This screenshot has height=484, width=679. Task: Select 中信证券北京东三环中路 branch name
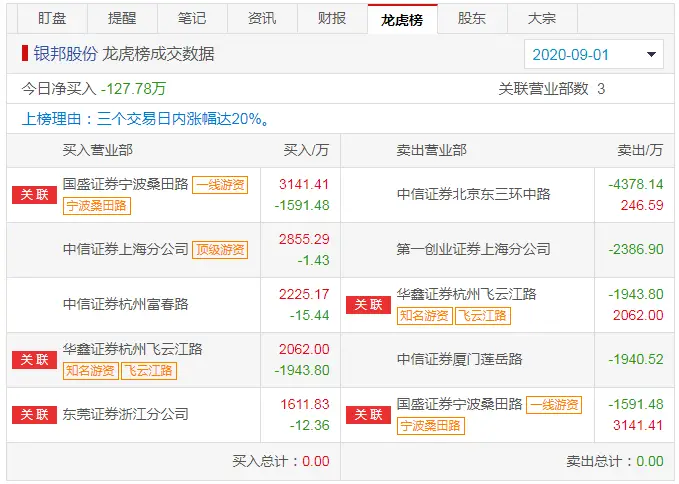[x=474, y=194]
